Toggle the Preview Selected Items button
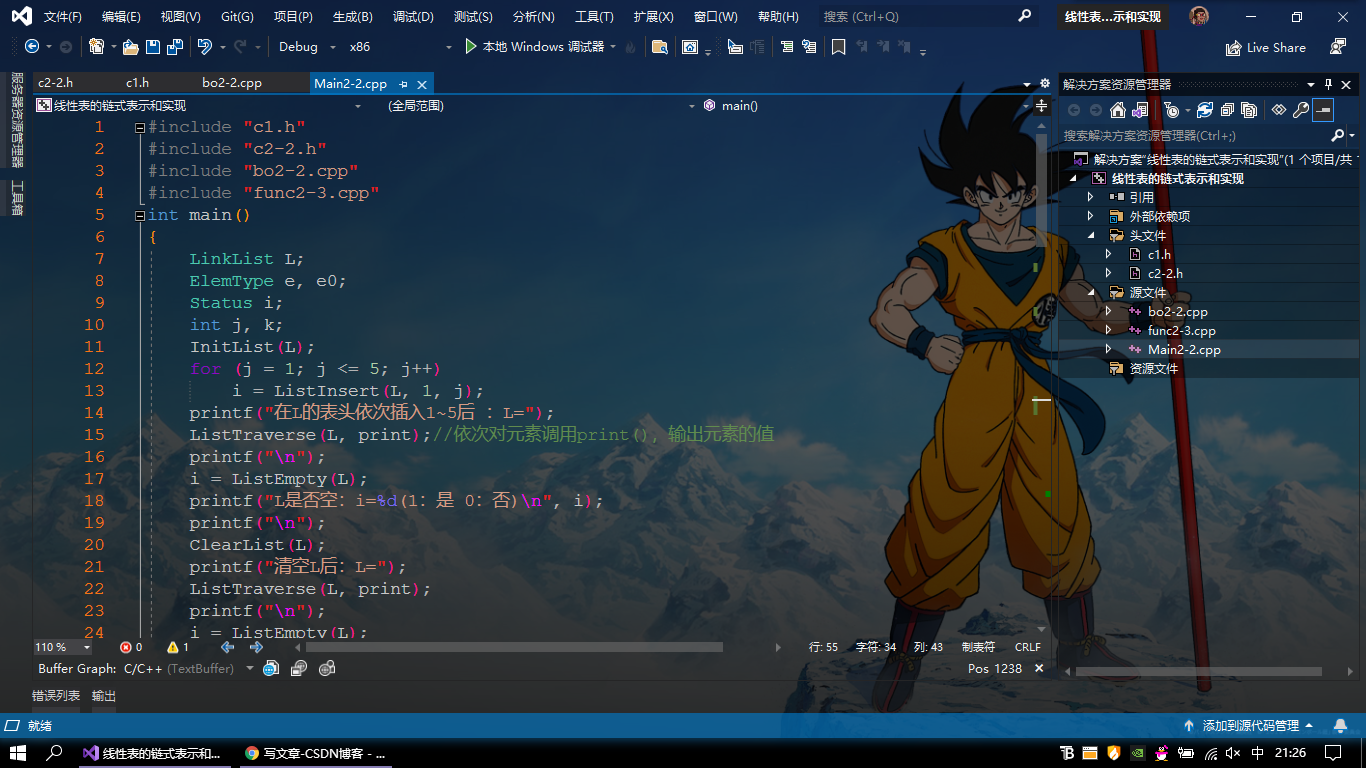Viewport: 1366px width, 768px height. tap(1323, 110)
